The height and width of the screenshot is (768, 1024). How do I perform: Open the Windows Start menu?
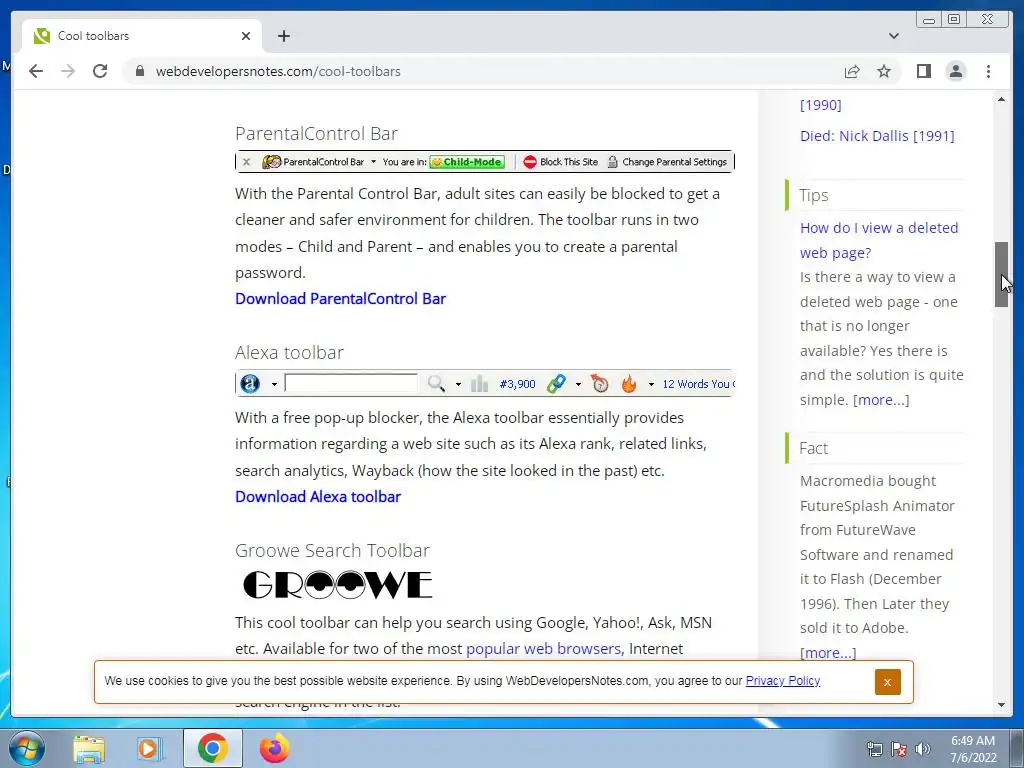coord(27,748)
